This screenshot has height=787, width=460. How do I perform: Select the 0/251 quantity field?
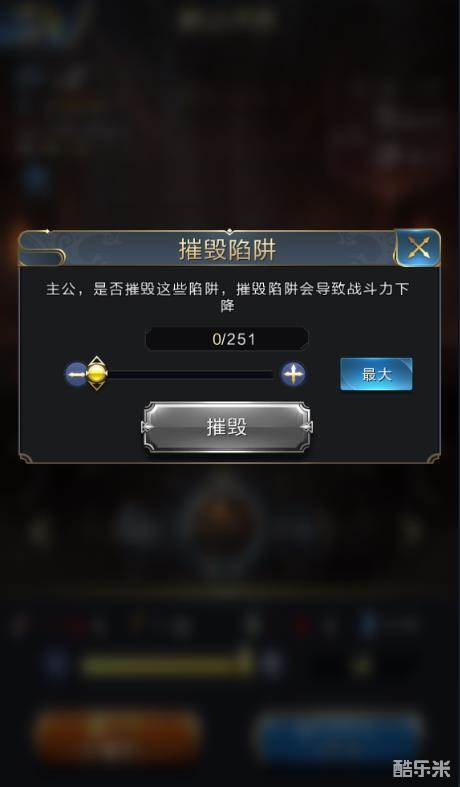click(x=227, y=339)
